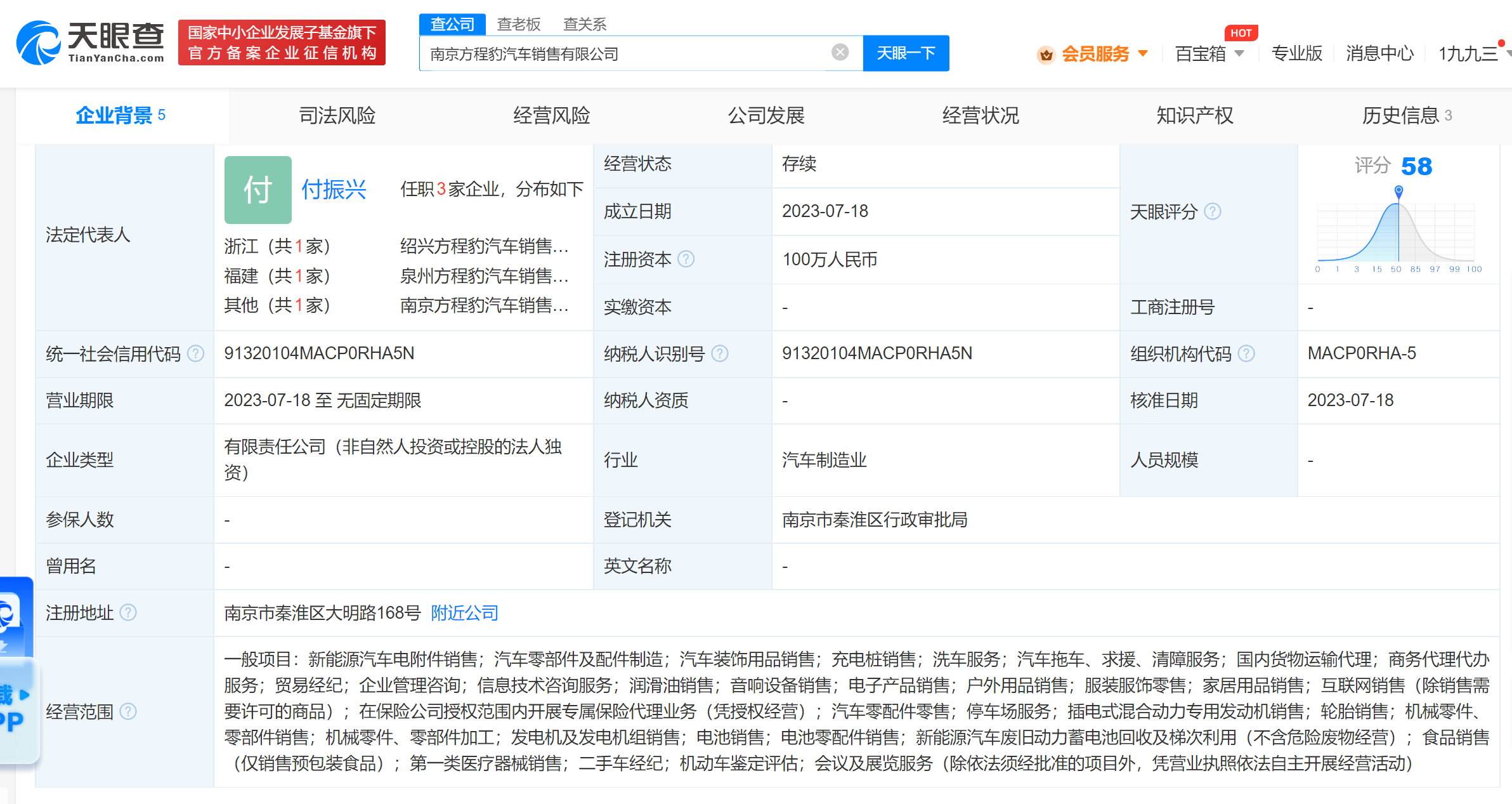This screenshot has height=804, width=1512.
Task: Click help icon beside 注册地址
Action: click(x=128, y=612)
